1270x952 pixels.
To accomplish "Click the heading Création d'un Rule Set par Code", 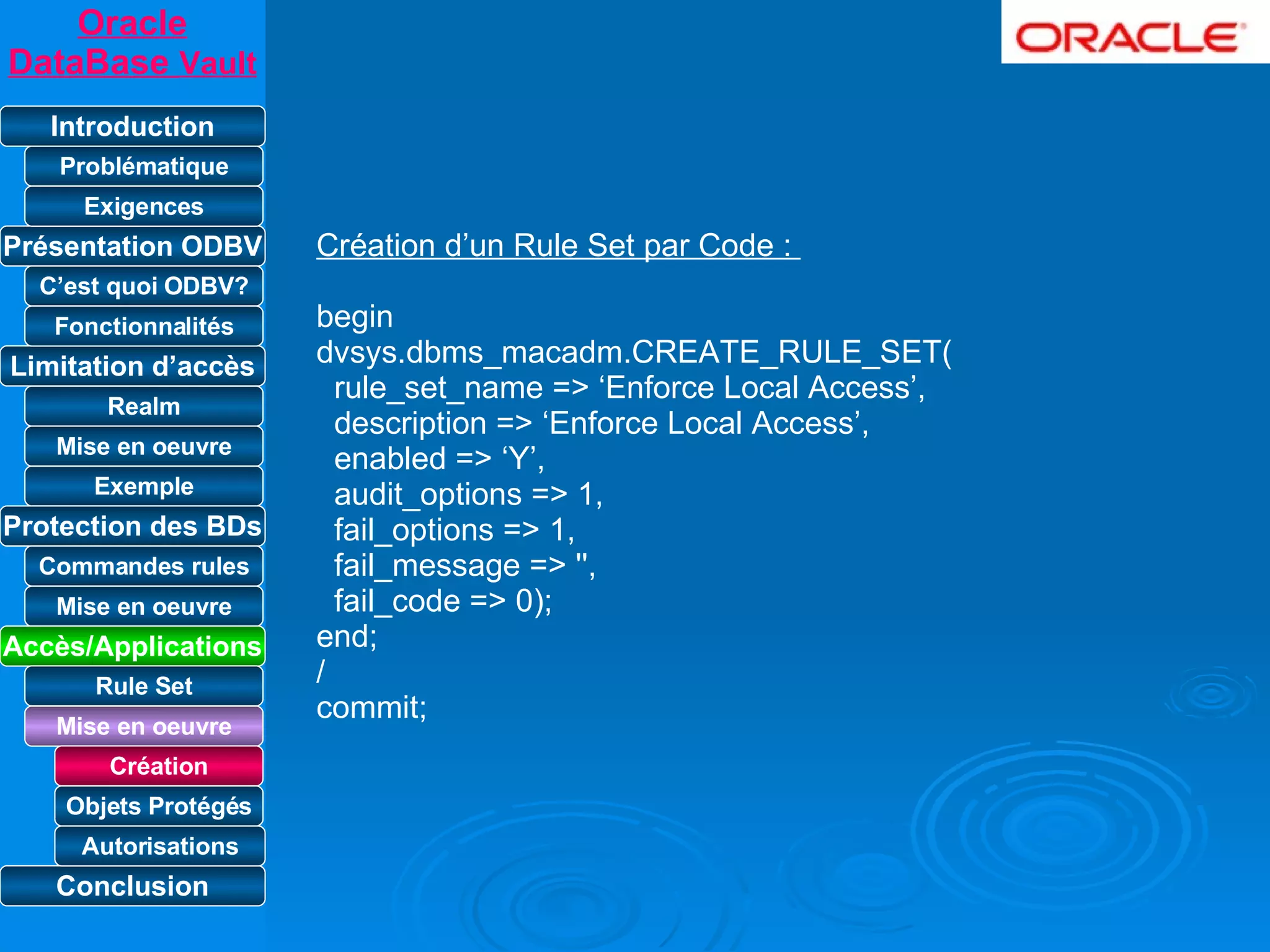I will click(558, 246).
